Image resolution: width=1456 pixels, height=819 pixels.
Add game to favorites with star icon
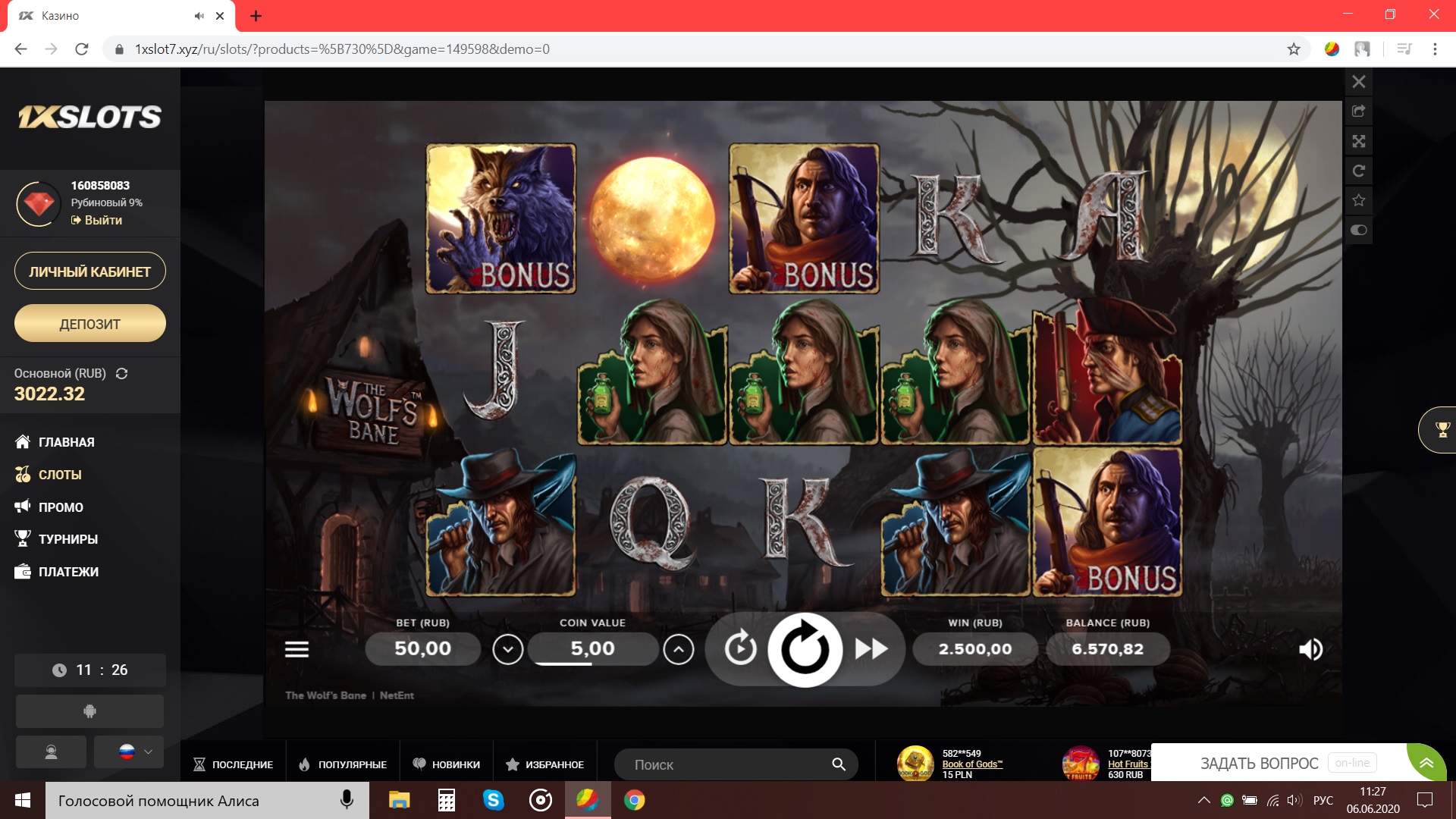(1359, 200)
